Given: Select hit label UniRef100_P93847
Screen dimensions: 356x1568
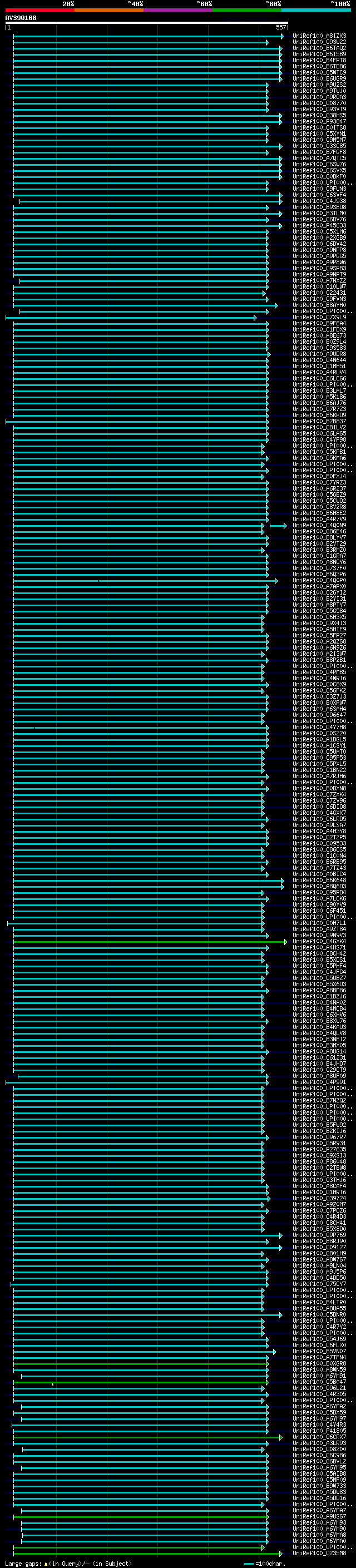Looking at the screenshot, I should click(x=319, y=122).
